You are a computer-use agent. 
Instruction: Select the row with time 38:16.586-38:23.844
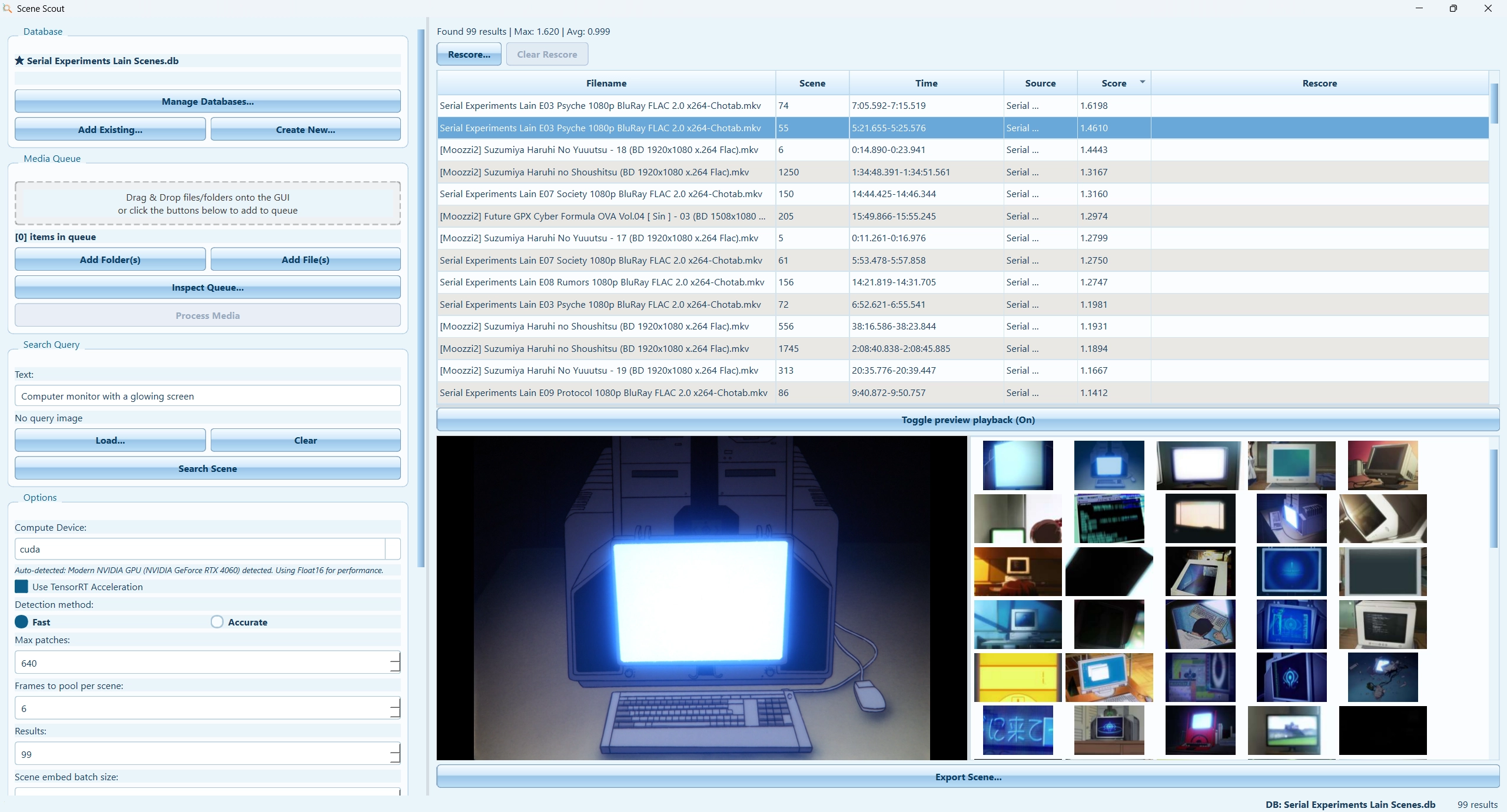[x=963, y=326]
